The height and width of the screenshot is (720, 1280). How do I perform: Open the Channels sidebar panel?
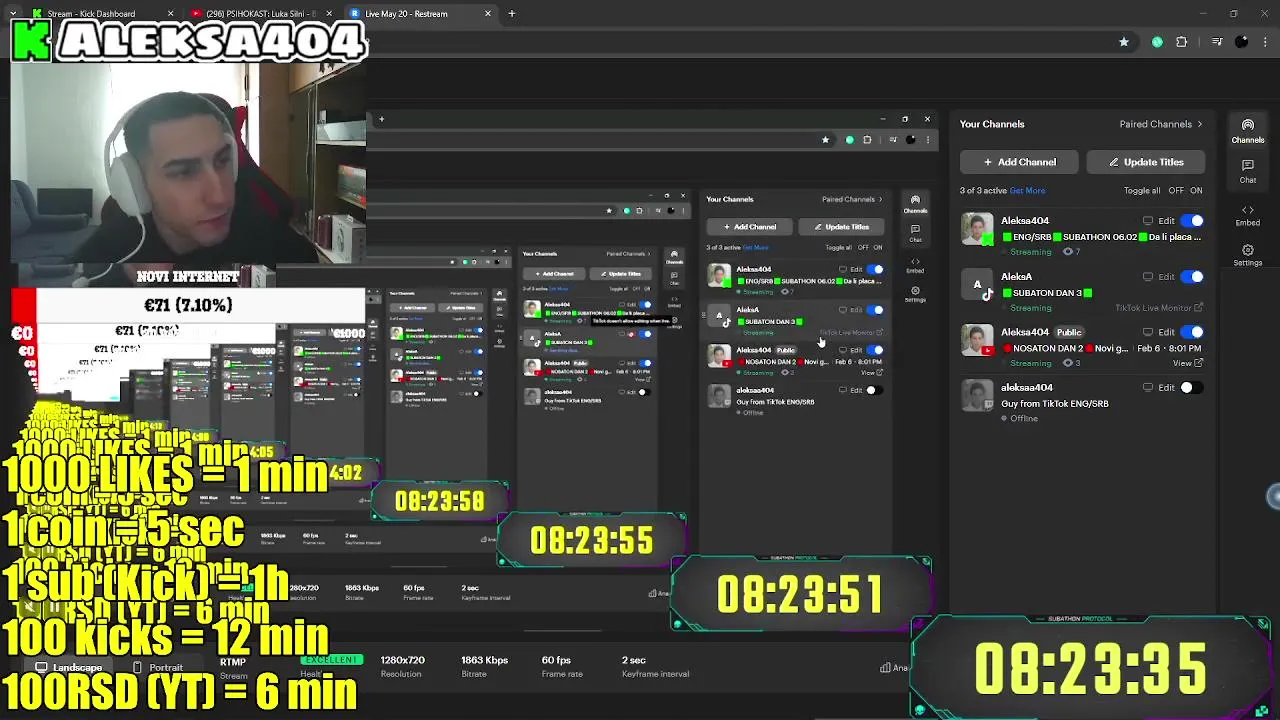(1247, 131)
